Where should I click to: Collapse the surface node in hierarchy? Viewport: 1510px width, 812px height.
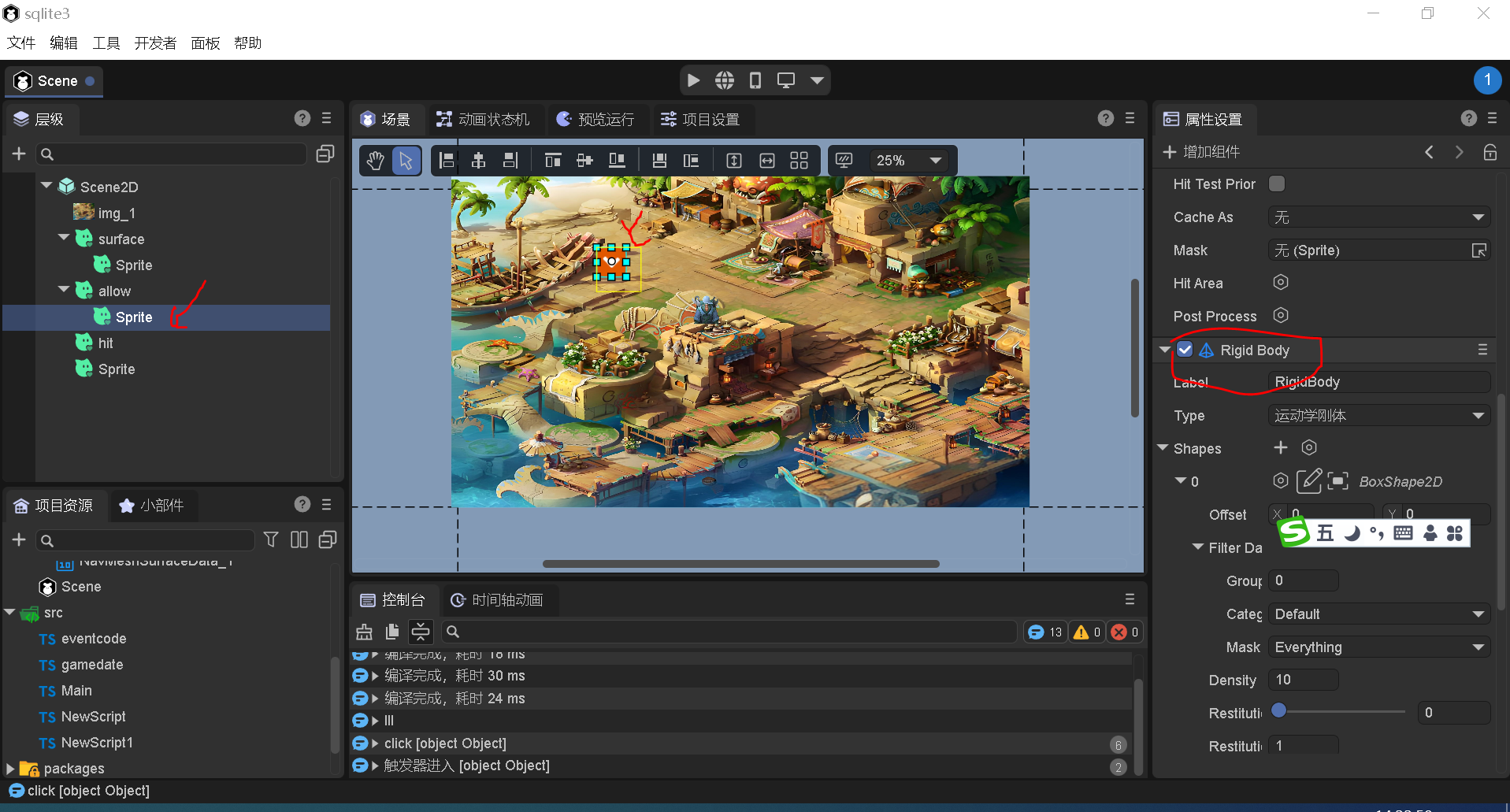64,237
